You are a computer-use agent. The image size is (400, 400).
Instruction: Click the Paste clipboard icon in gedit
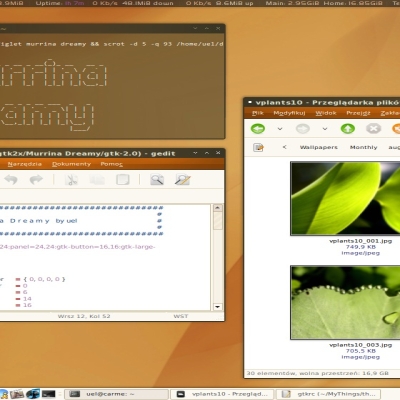click(123, 180)
